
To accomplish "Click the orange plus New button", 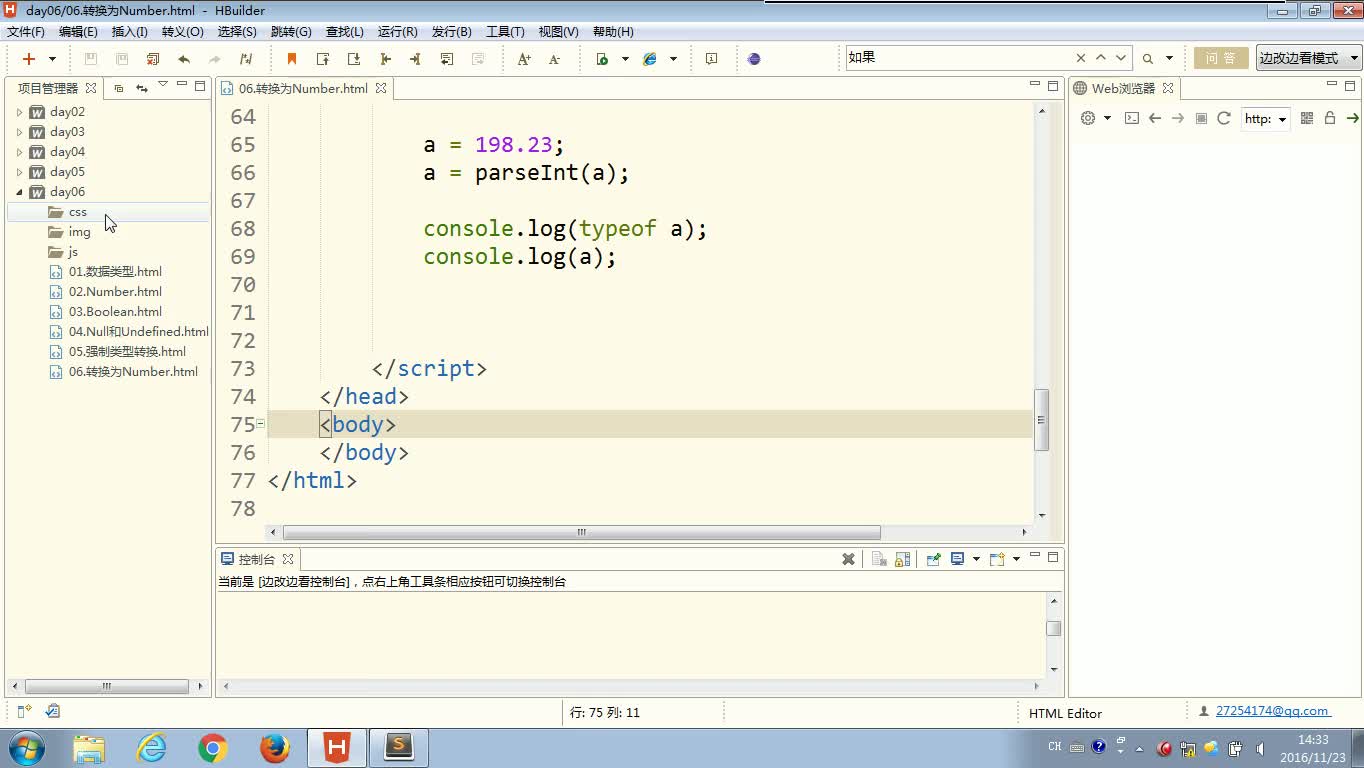I will [x=29, y=59].
